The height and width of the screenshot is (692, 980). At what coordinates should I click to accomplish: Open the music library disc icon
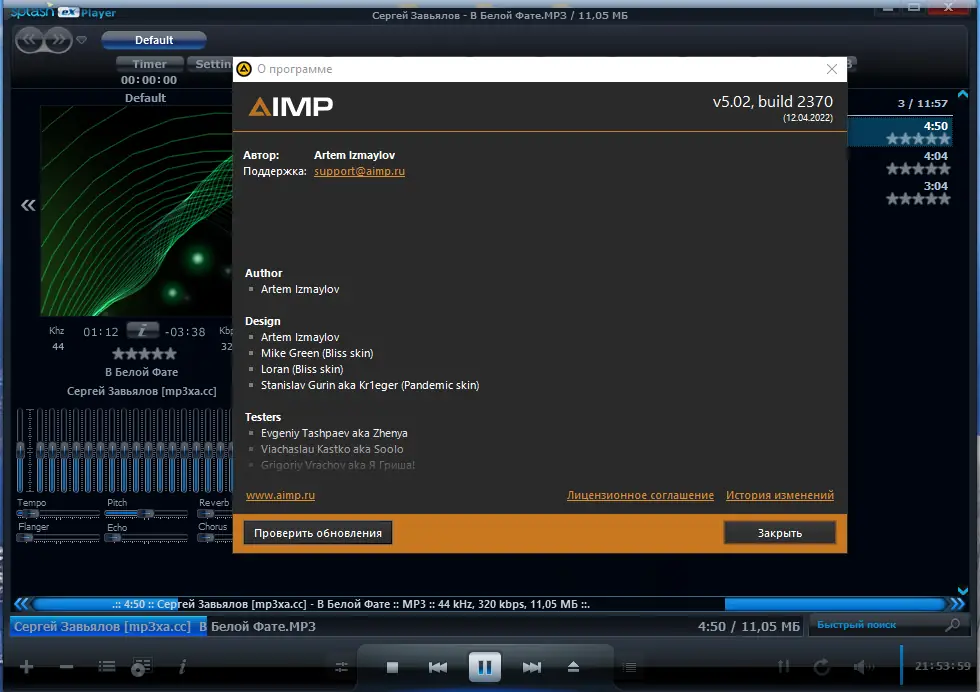click(141, 667)
